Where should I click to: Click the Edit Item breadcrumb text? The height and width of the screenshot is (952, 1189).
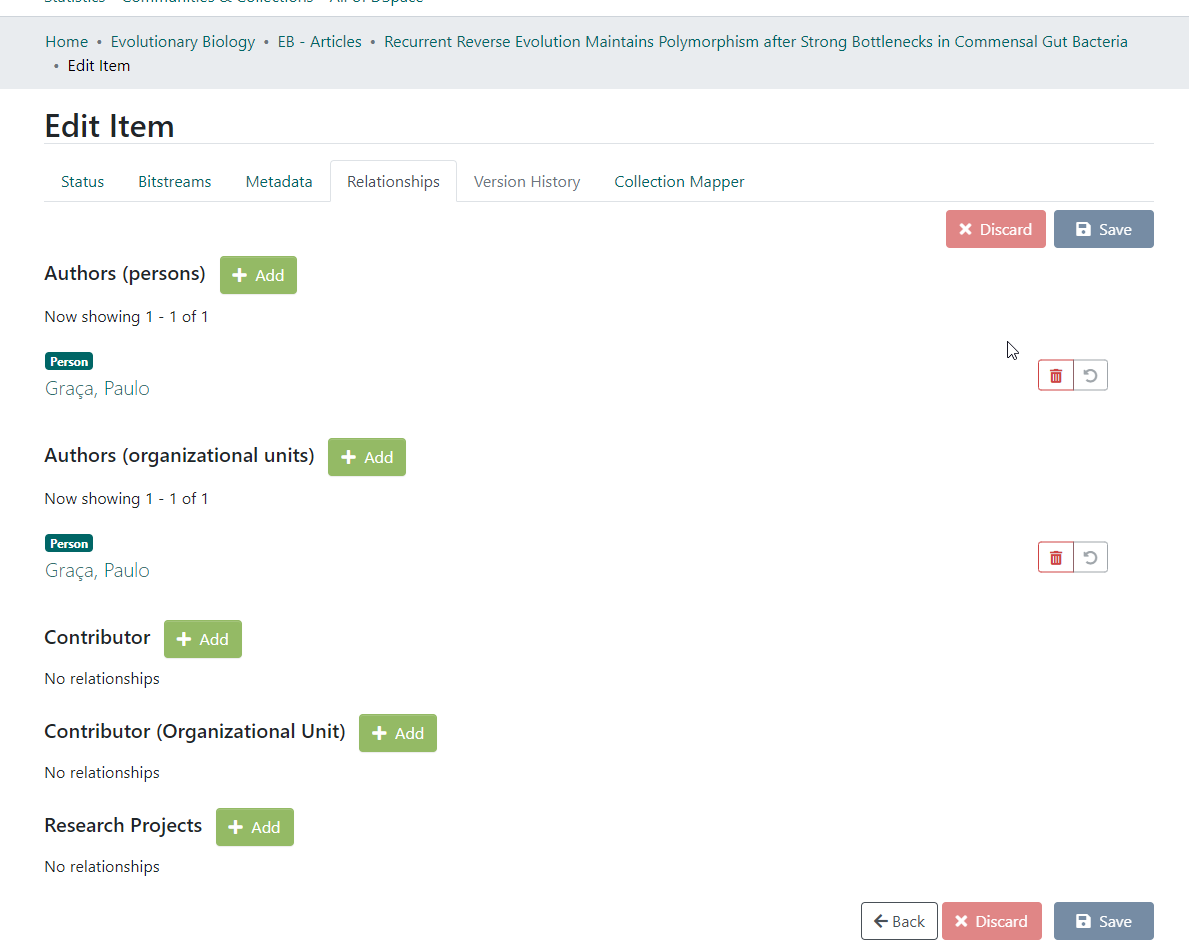[99, 66]
